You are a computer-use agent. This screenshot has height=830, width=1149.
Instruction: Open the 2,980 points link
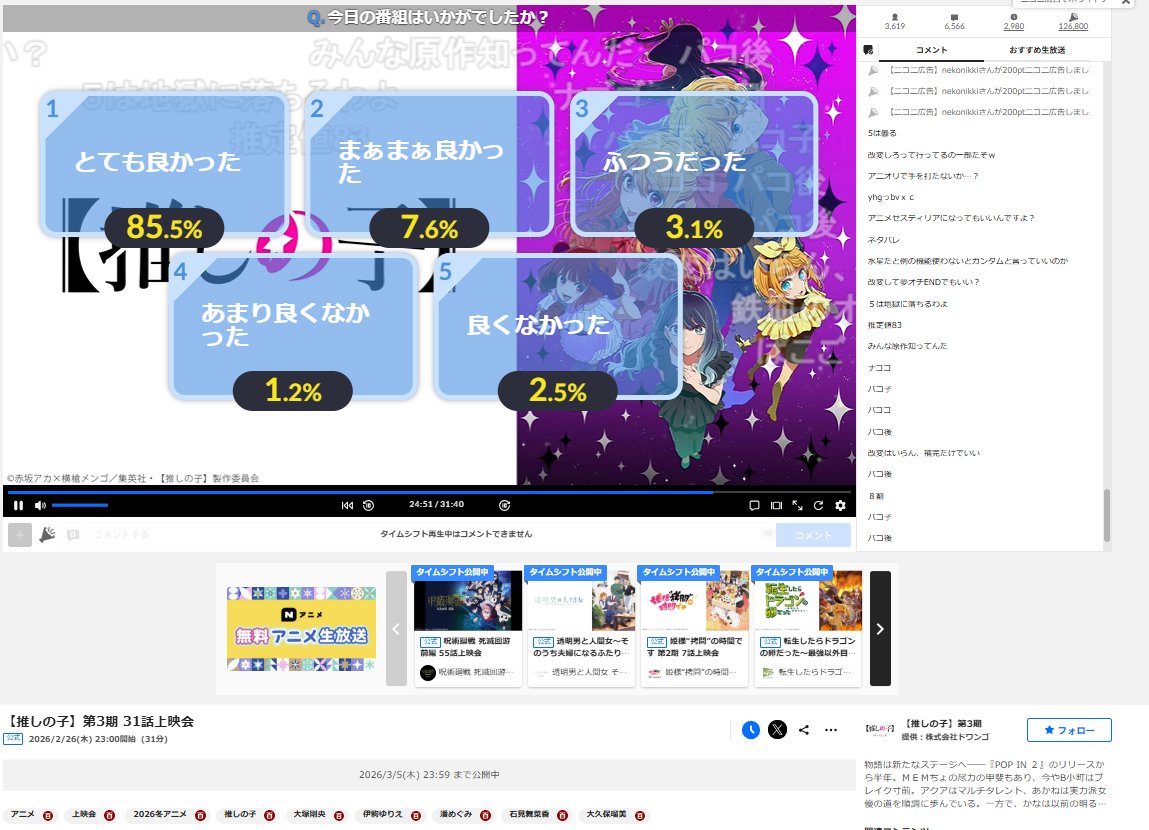[1013, 26]
